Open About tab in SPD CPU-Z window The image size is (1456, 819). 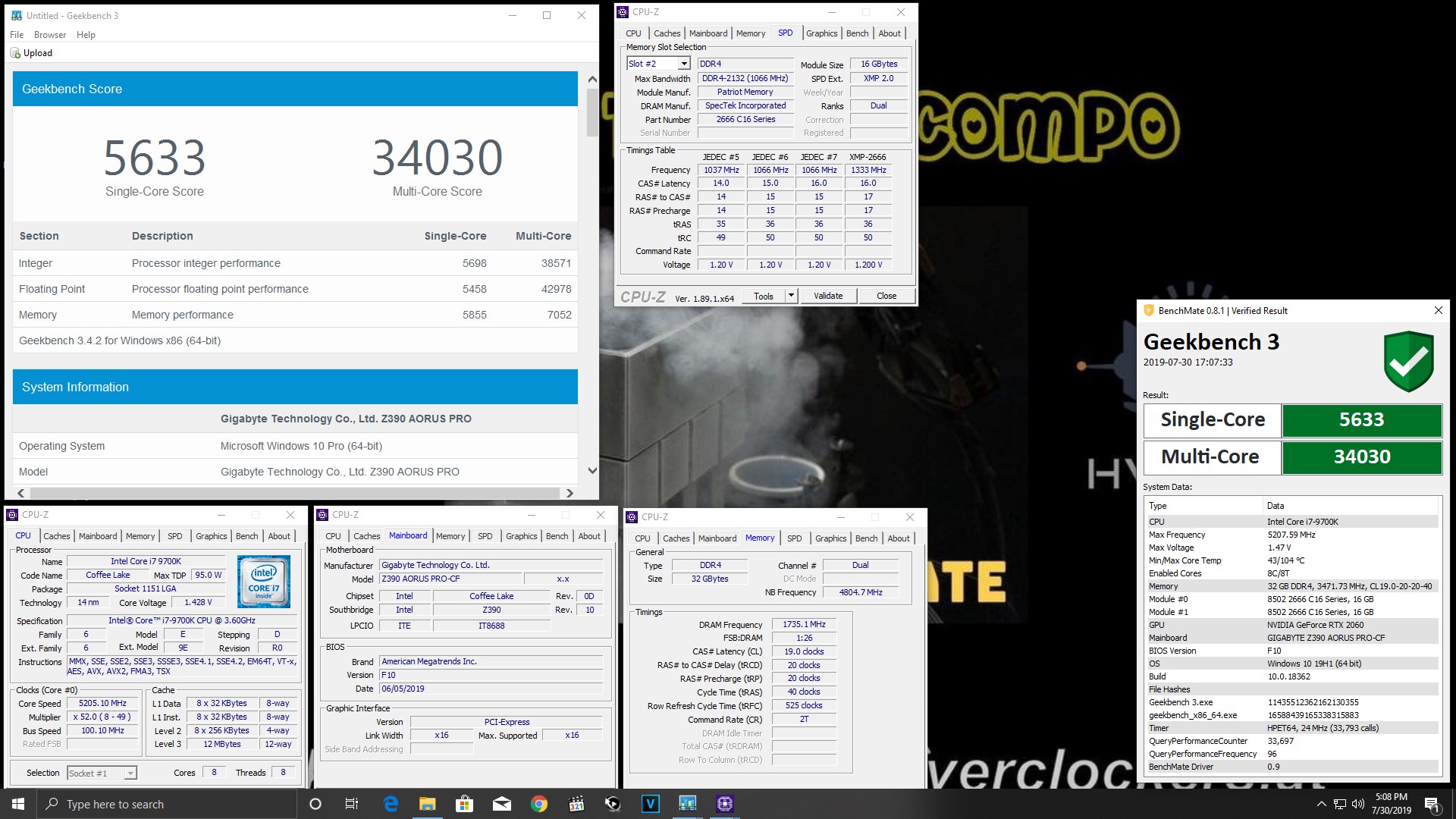(x=890, y=33)
